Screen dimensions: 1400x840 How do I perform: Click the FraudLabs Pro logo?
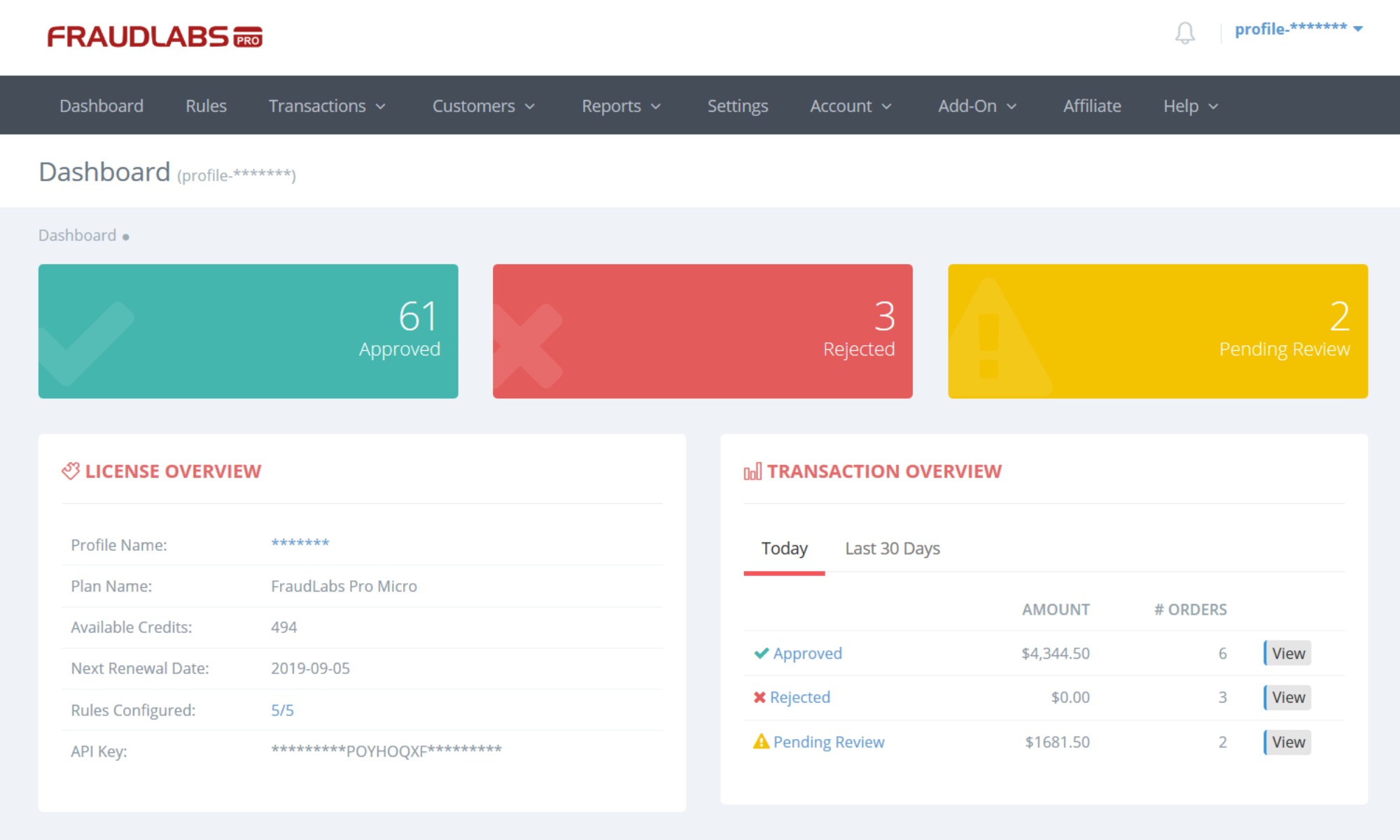(155, 36)
